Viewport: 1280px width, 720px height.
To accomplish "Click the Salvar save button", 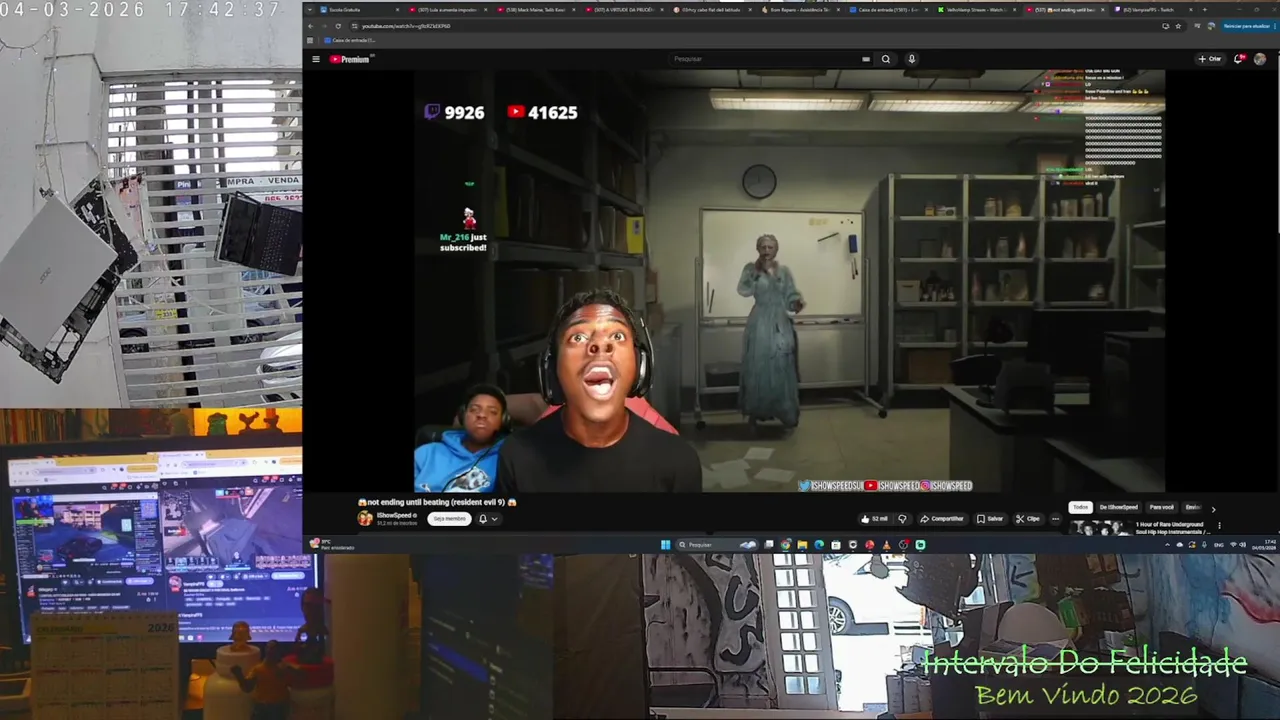I will click(989, 519).
